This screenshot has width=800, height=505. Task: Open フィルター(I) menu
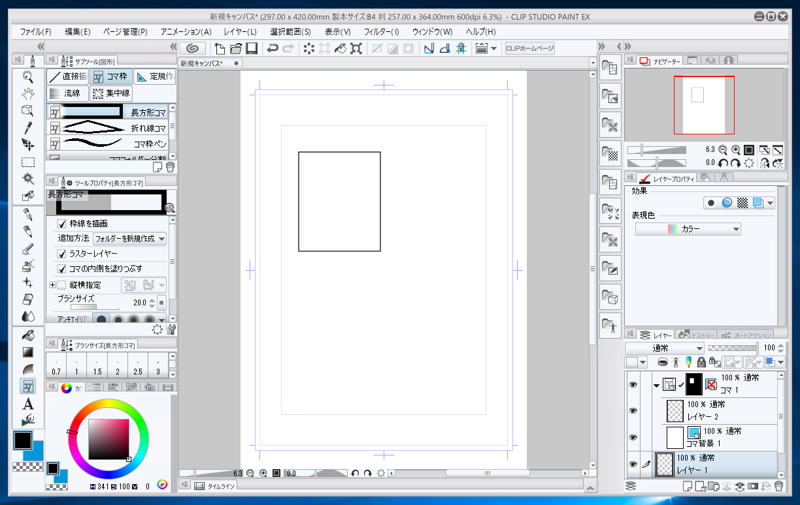pyautogui.click(x=381, y=32)
